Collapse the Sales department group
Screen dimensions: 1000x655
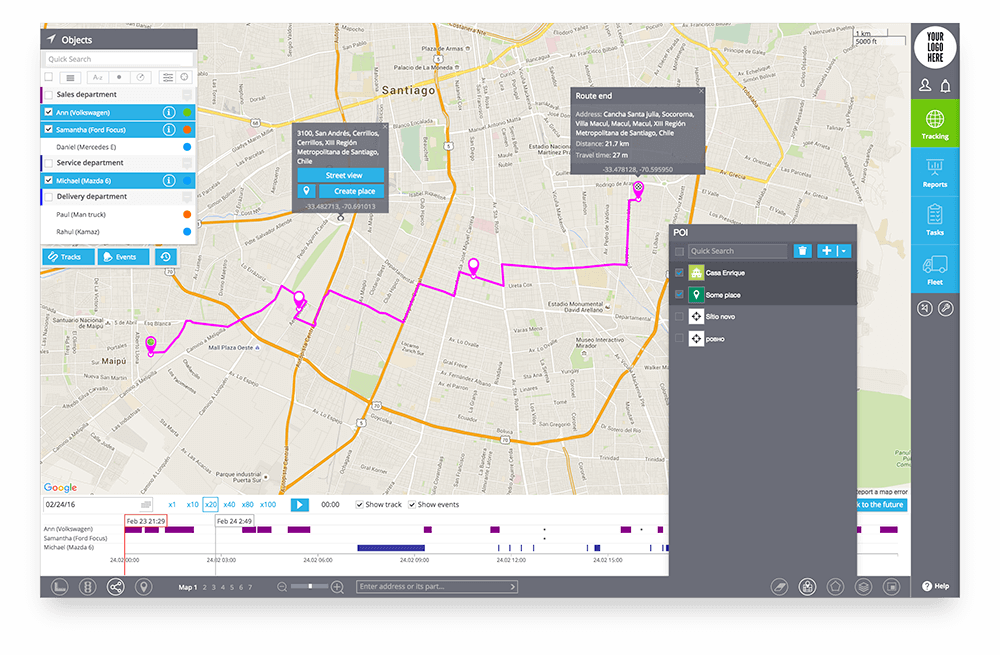pyautogui.click(x=187, y=95)
